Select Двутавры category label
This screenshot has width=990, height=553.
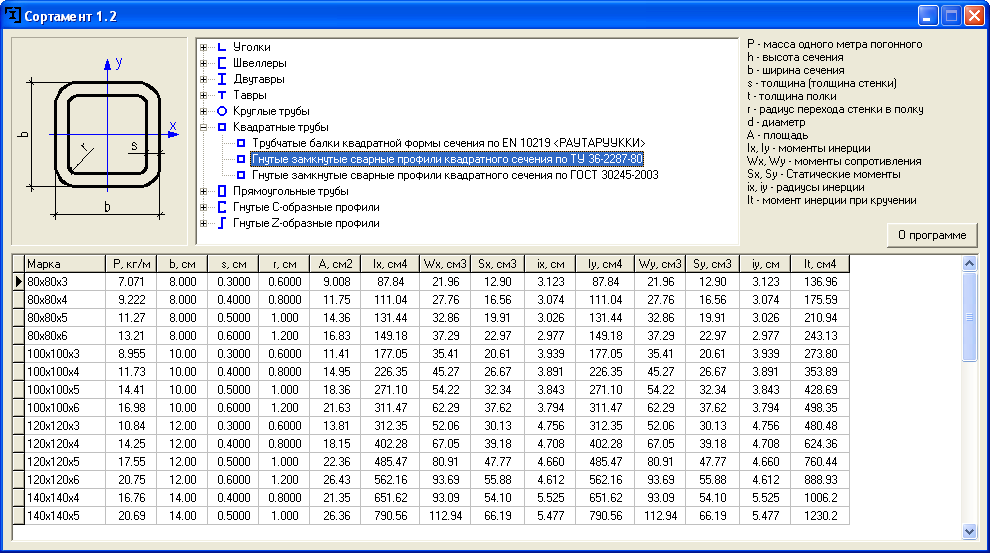(259, 79)
